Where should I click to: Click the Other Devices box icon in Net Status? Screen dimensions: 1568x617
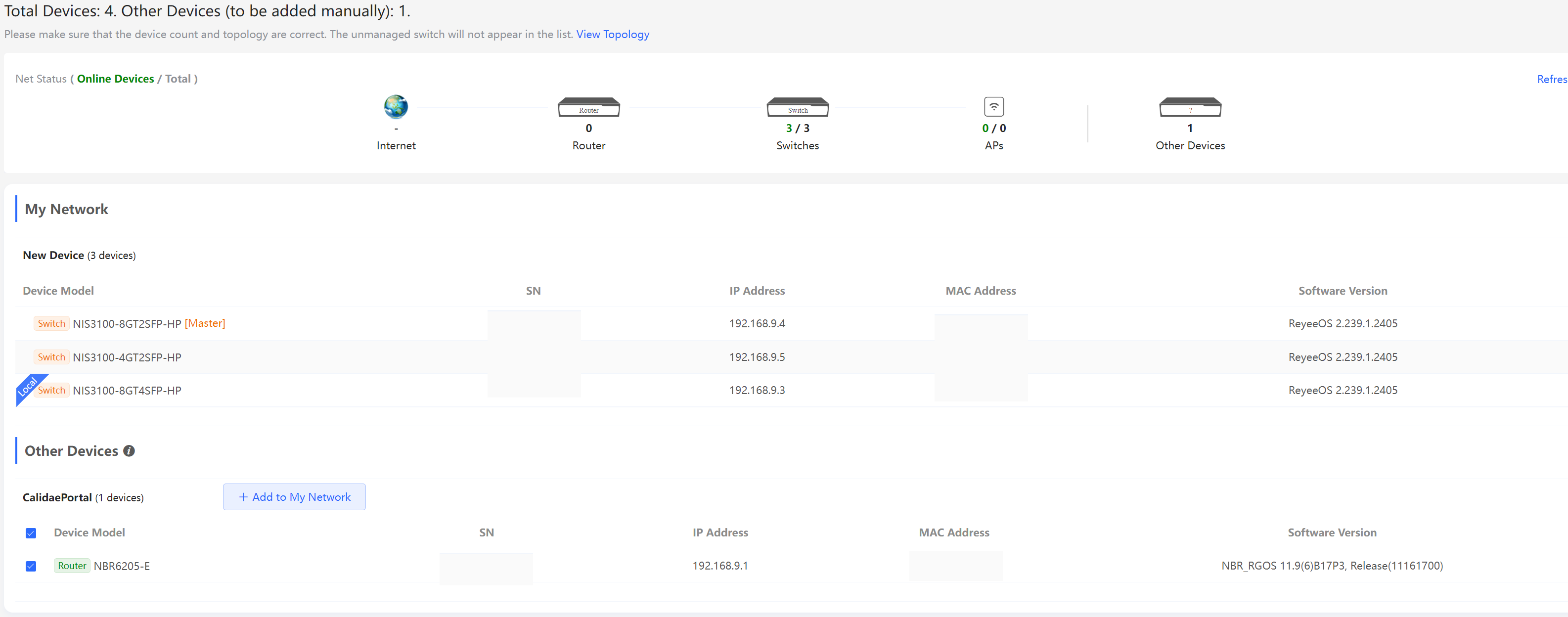(x=1190, y=107)
